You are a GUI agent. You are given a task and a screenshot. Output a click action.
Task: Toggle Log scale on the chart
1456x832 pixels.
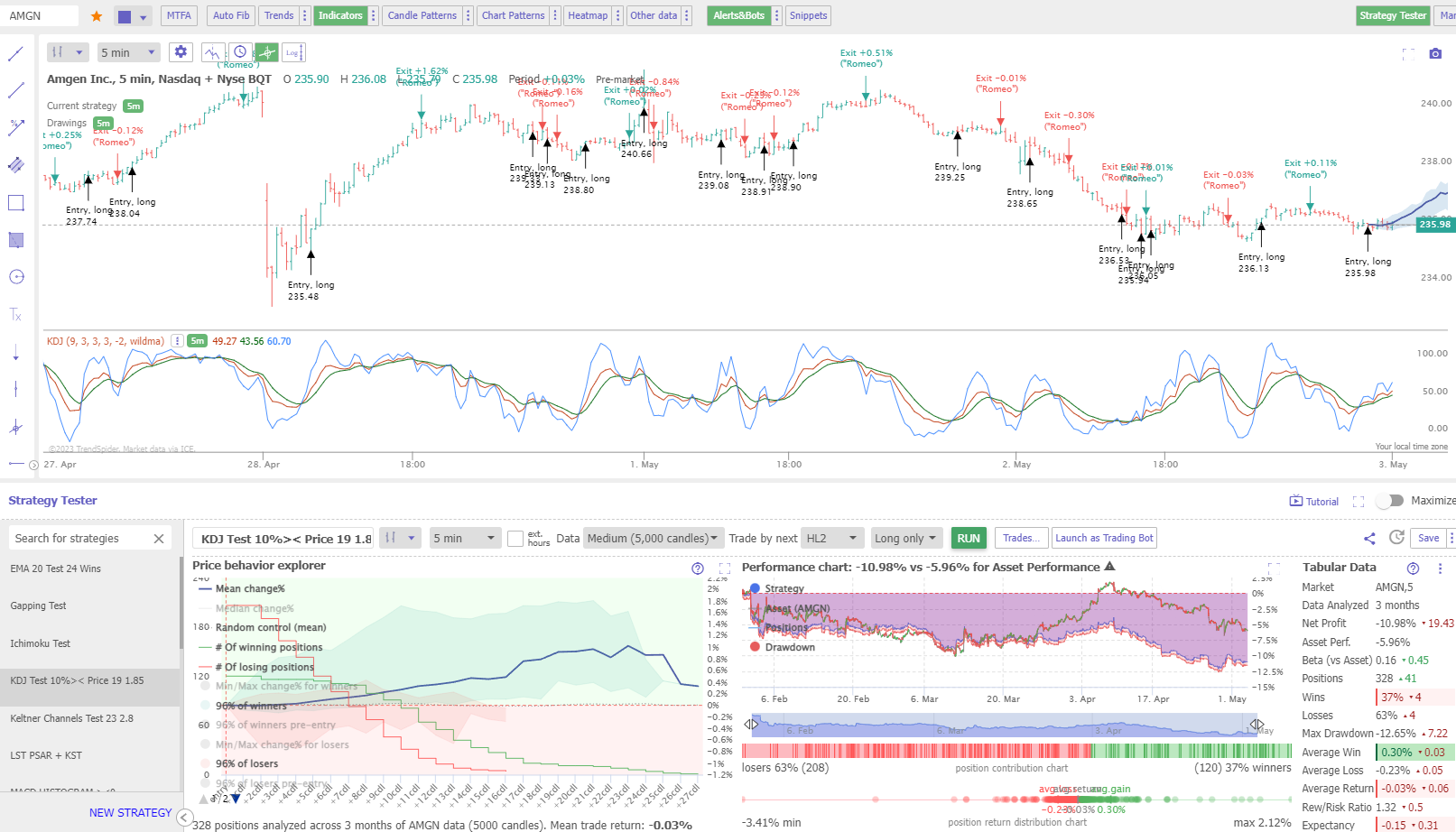(292, 52)
